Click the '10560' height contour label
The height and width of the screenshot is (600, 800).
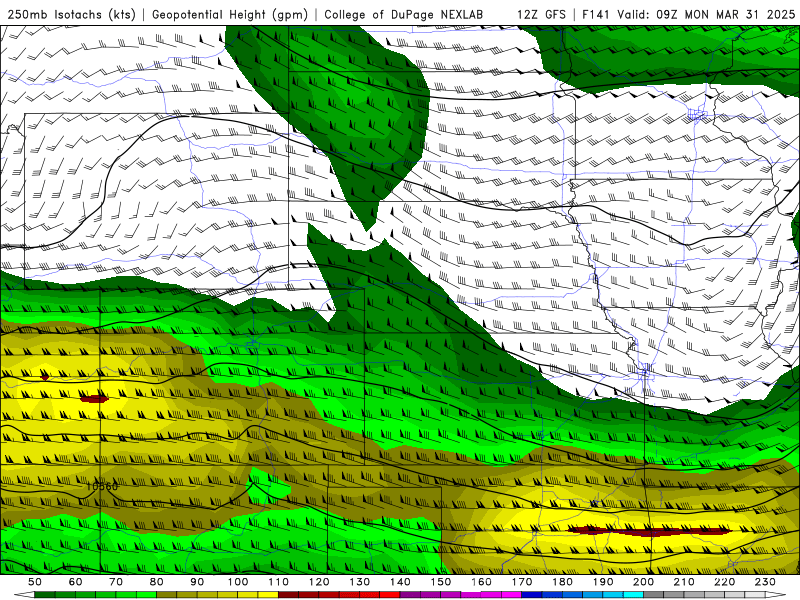point(102,486)
